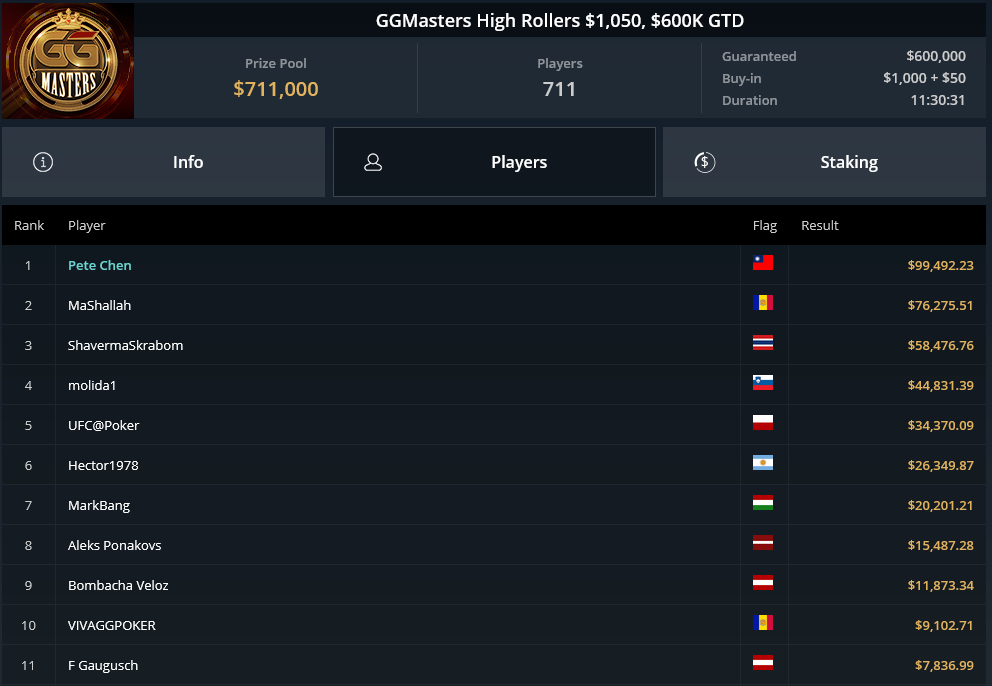The height and width of the screenshot is (686, 992).
Task: Click the $34,370.09 result value
Action: pos(940,425)
